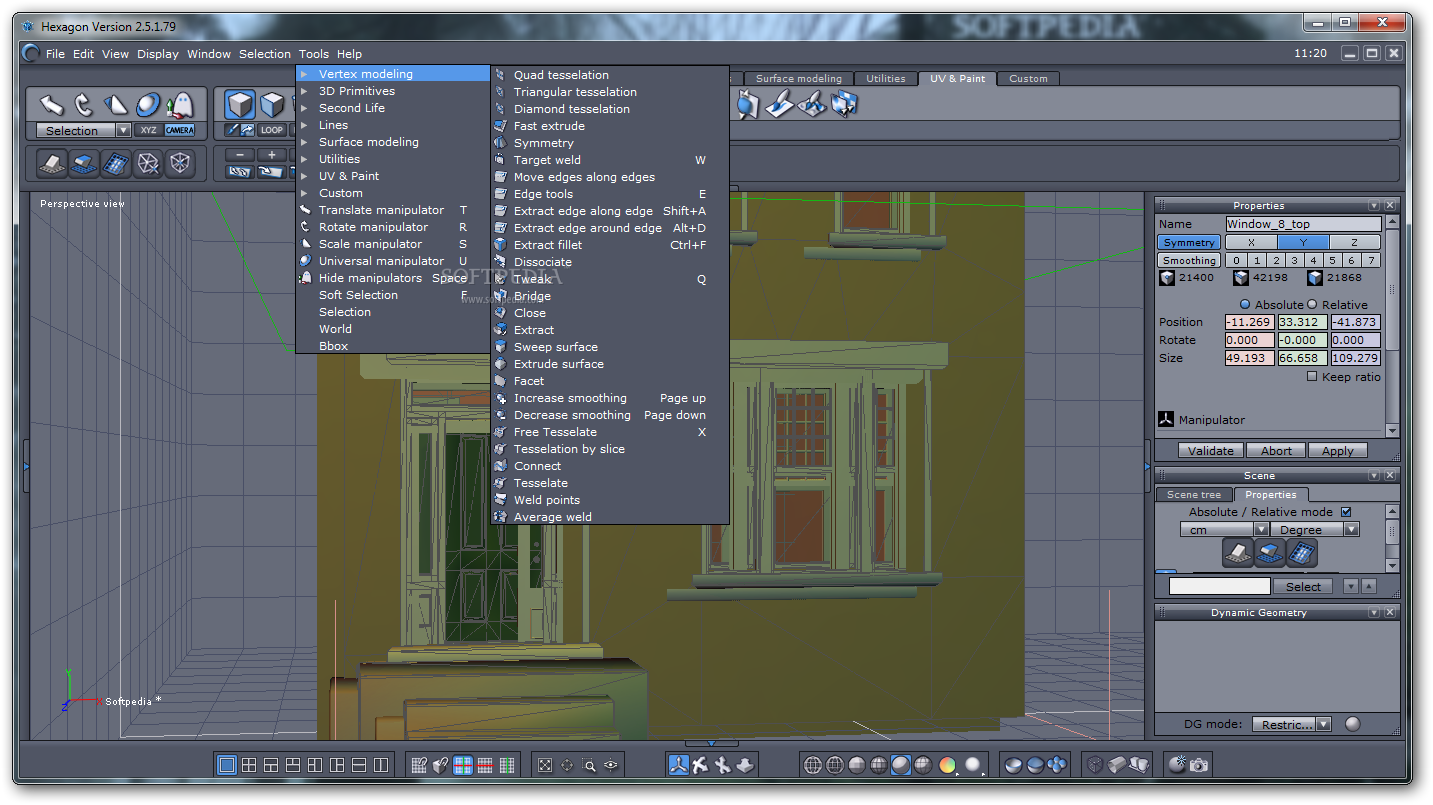Image resolution: width=1433 pixels, height=805 pixels.
Task: Toggle symmetry X axis
Action: coord(1251,242)
